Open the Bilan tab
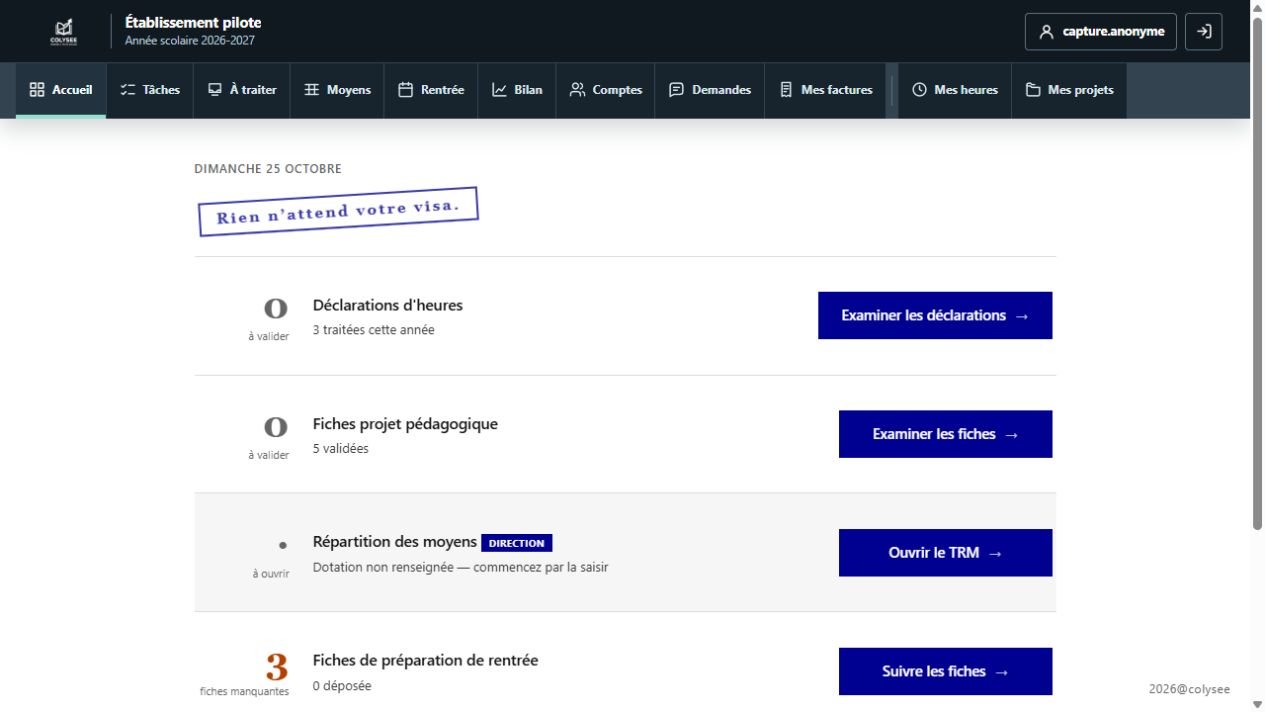The height and width of the screenshot is (712, 1265). 517,90
